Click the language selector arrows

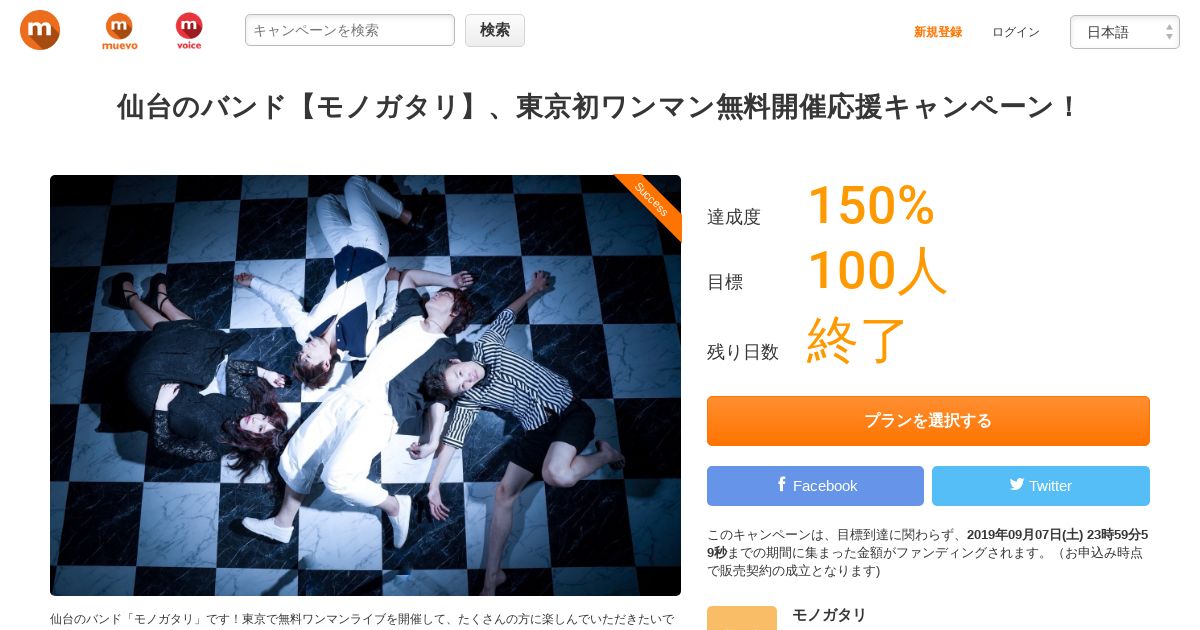coord(1169,32)
